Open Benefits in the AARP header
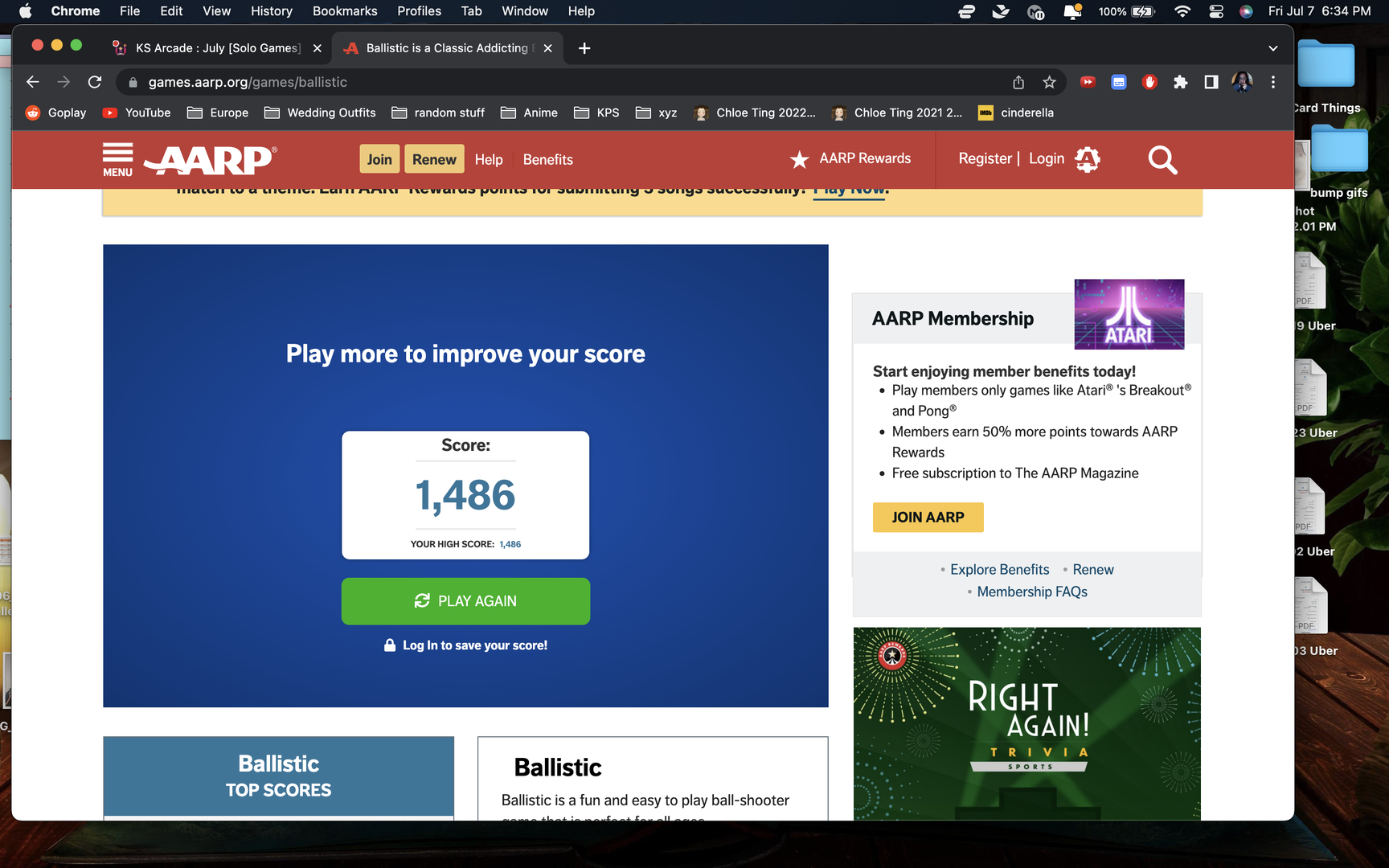The height and width of the screenshot is (868, 1389). (x=548, y=160)
